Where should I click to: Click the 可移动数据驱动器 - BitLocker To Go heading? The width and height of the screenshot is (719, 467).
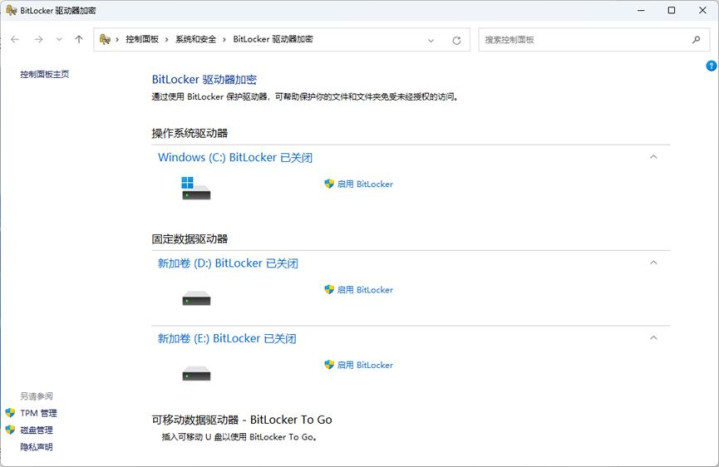tap(242, 419)
